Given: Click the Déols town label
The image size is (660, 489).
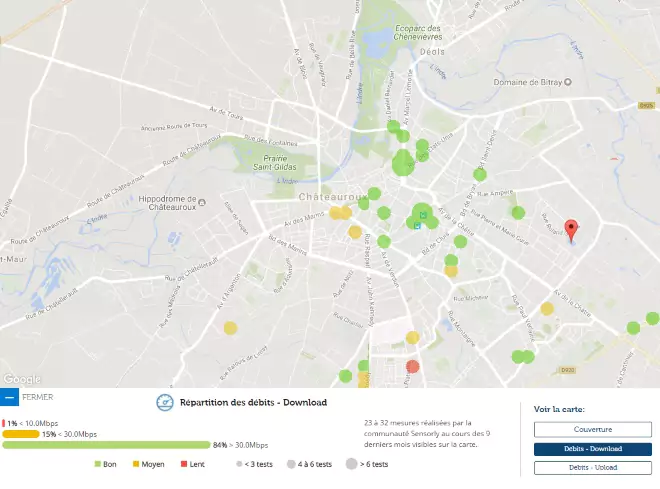Looking at the screenshot, I should coord(432,52).
